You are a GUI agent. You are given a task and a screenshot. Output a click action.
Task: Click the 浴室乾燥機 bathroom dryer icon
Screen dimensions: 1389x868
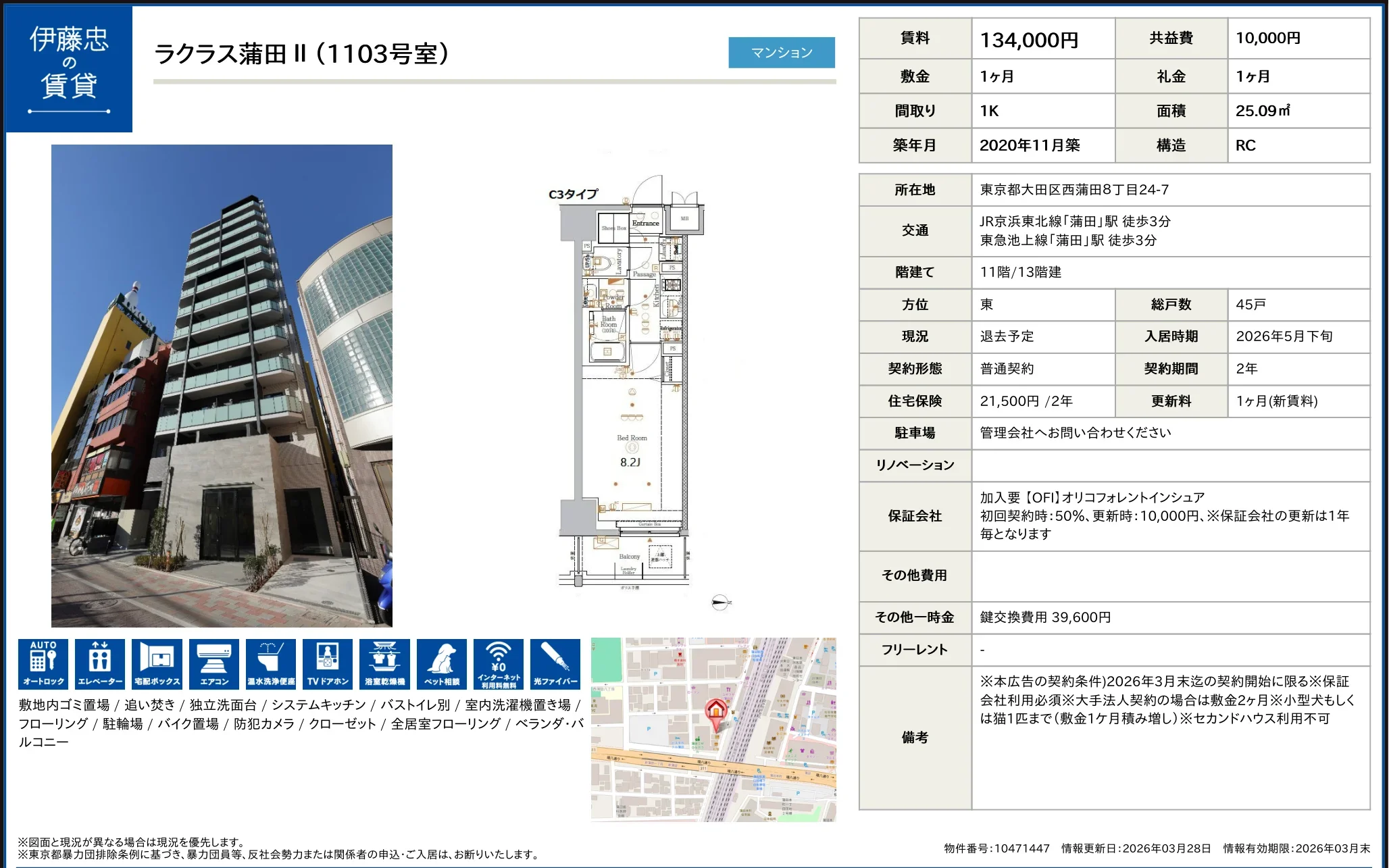pos(384,663)
